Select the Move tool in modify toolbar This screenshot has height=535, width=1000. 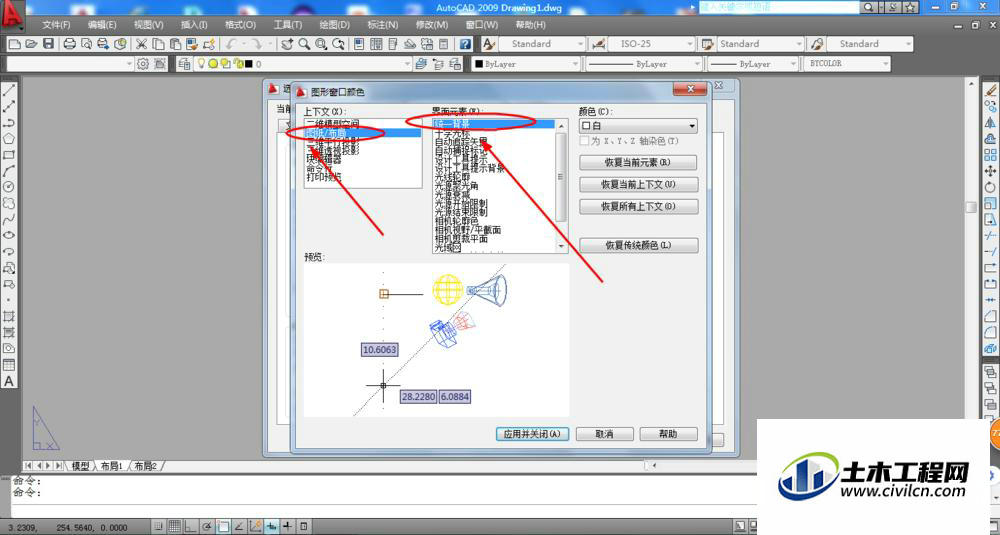(990, 171)
